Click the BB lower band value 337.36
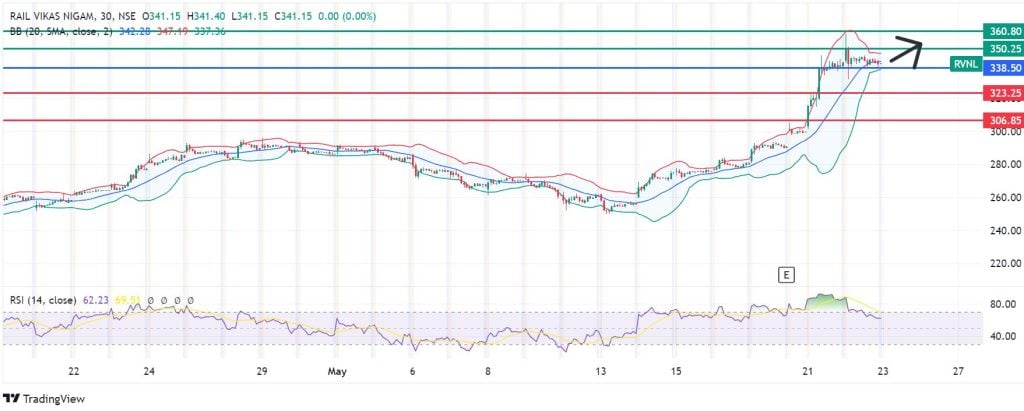1024x411 pixels. [210, 31]
